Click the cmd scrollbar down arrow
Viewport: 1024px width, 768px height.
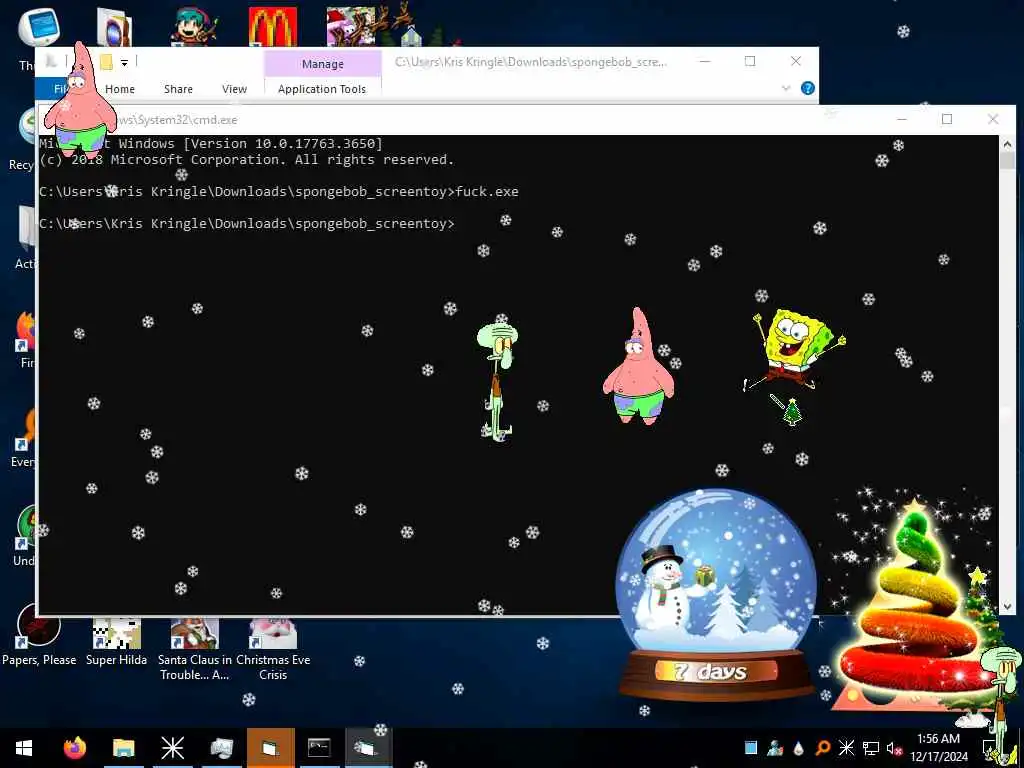tap(1007, 607)
